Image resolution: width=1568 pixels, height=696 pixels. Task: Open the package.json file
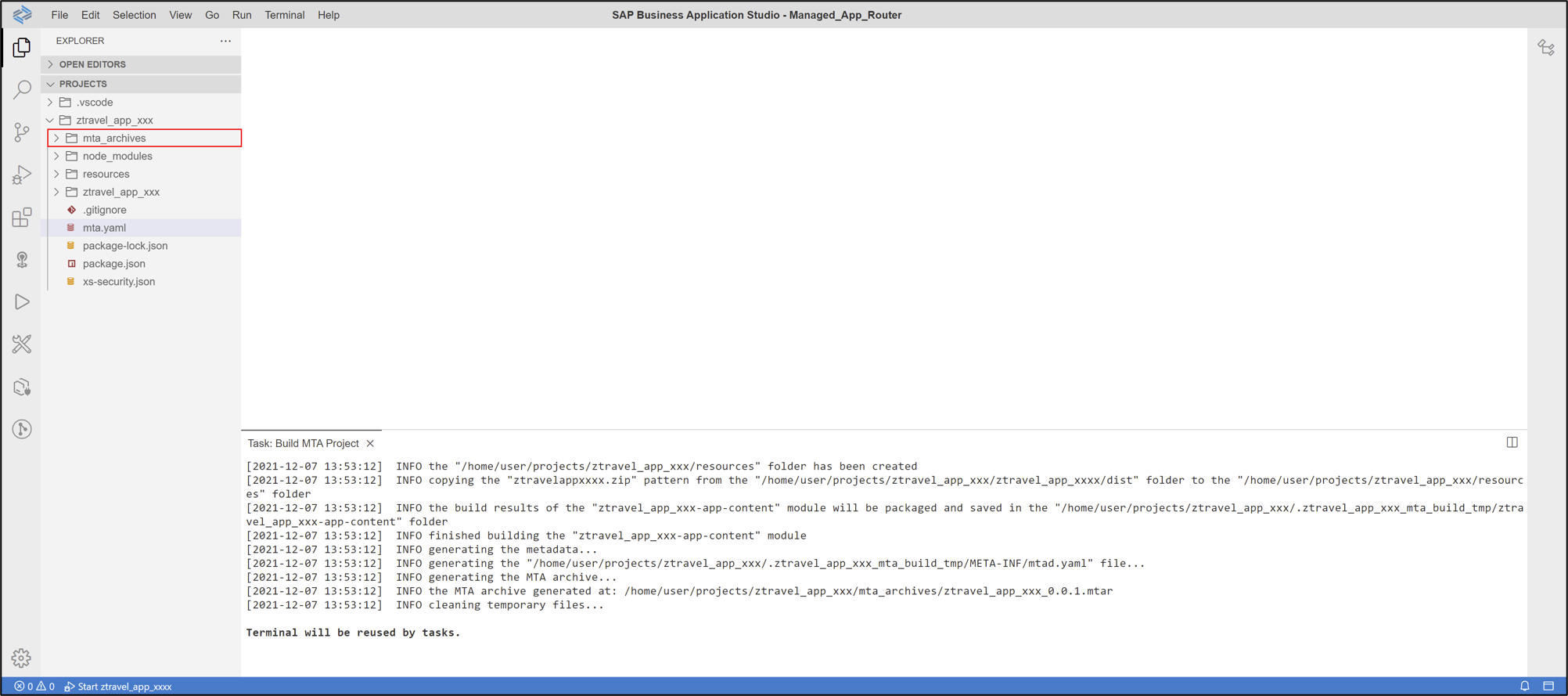coord(141,264)
